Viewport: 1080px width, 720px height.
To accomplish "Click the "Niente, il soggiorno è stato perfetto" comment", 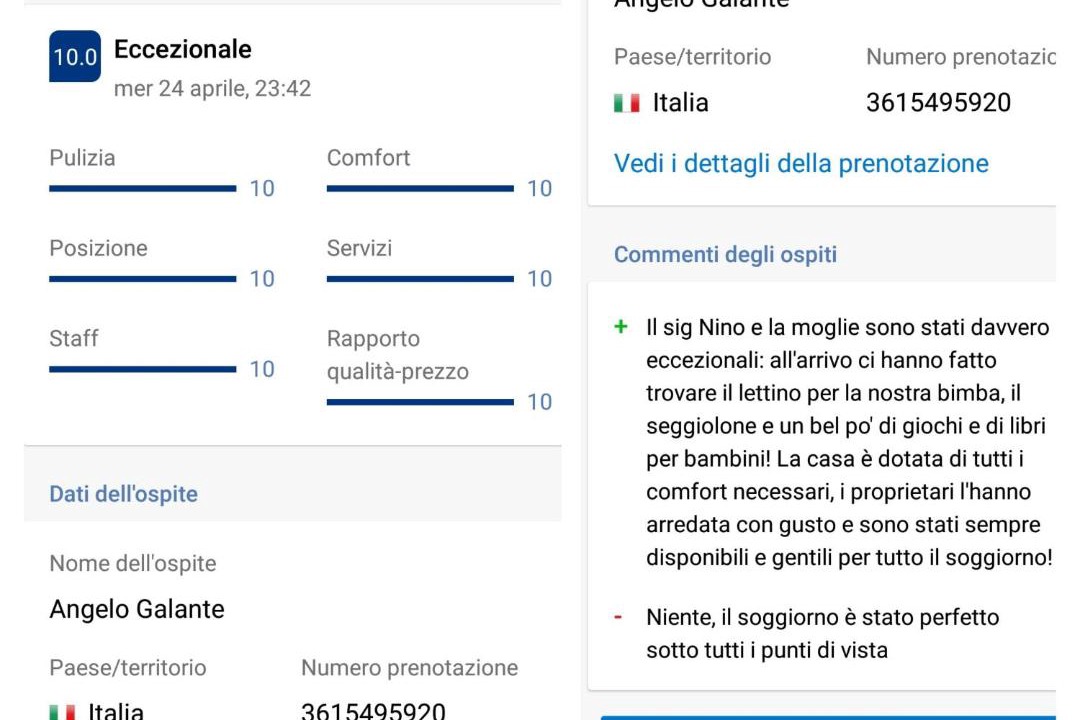I will click(822, 633).
